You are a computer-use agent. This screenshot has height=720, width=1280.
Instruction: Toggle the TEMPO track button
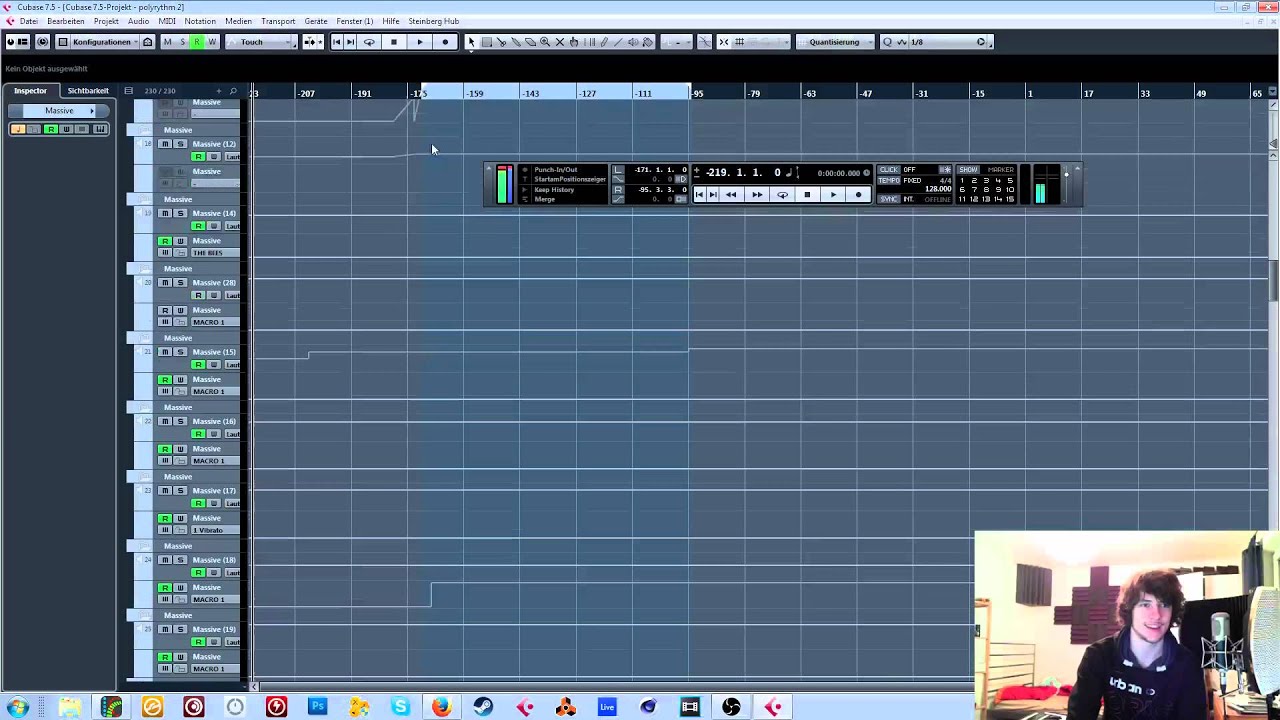pos(889,181)
